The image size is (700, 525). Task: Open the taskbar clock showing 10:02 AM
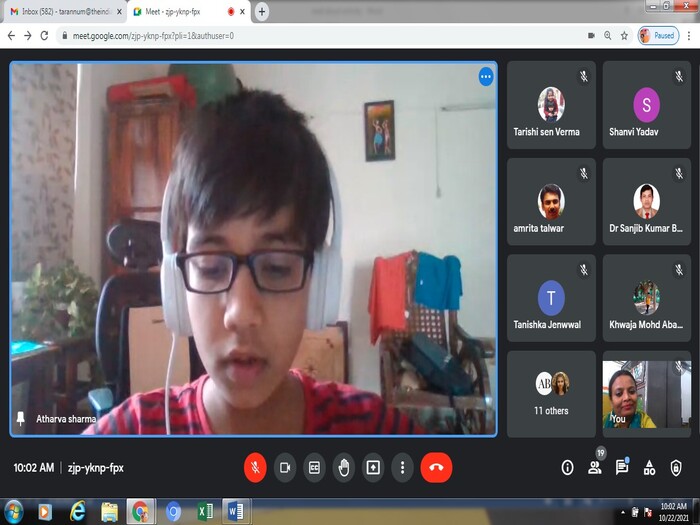click(x=674, y=512)
